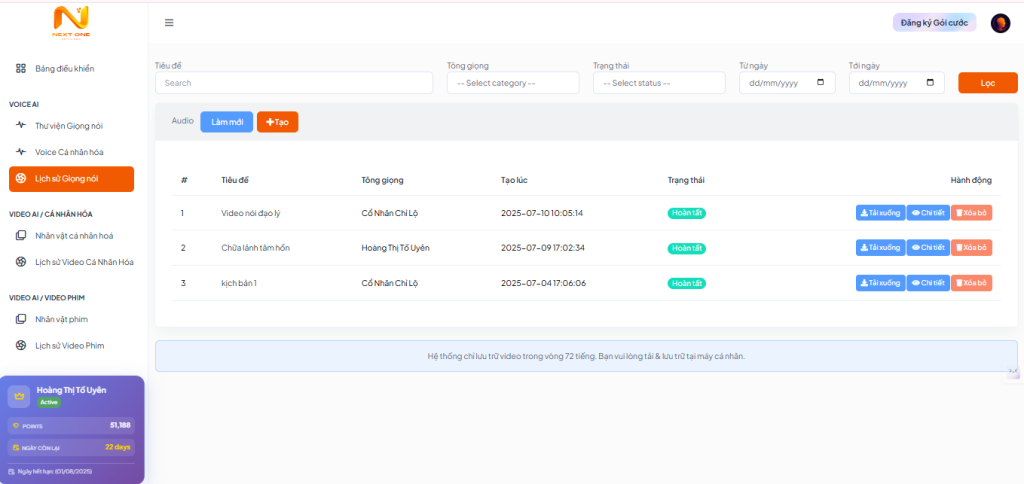Open the Trạng thái status dropdown
1024x484 pixels.
pyautogui.click(x=658, y=83)
